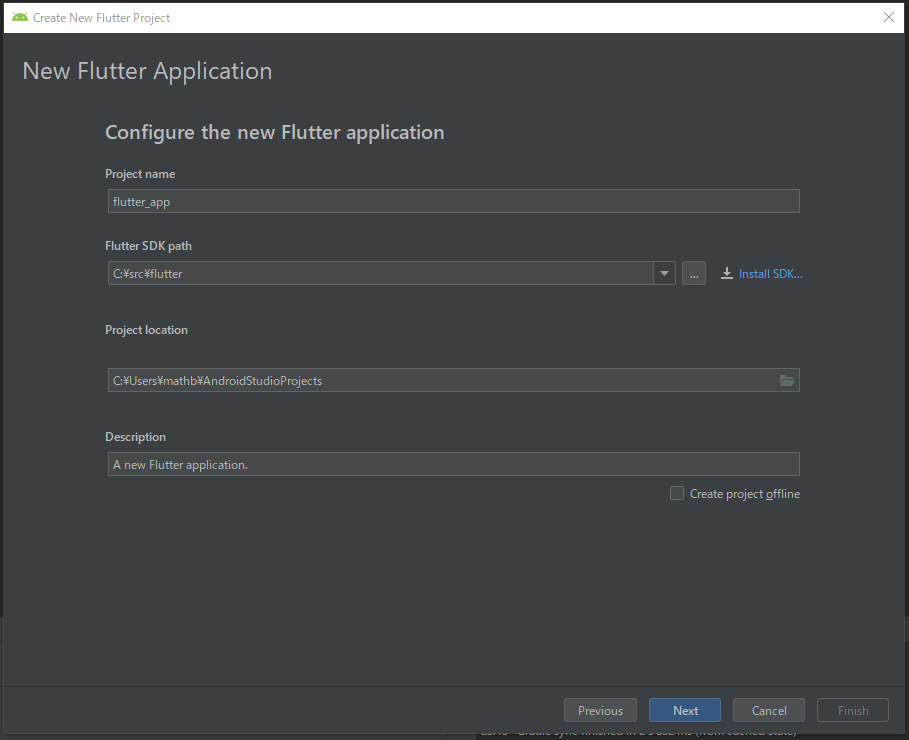Click the New Flutter Application title

pyautogui.click(x=147, y=71)
